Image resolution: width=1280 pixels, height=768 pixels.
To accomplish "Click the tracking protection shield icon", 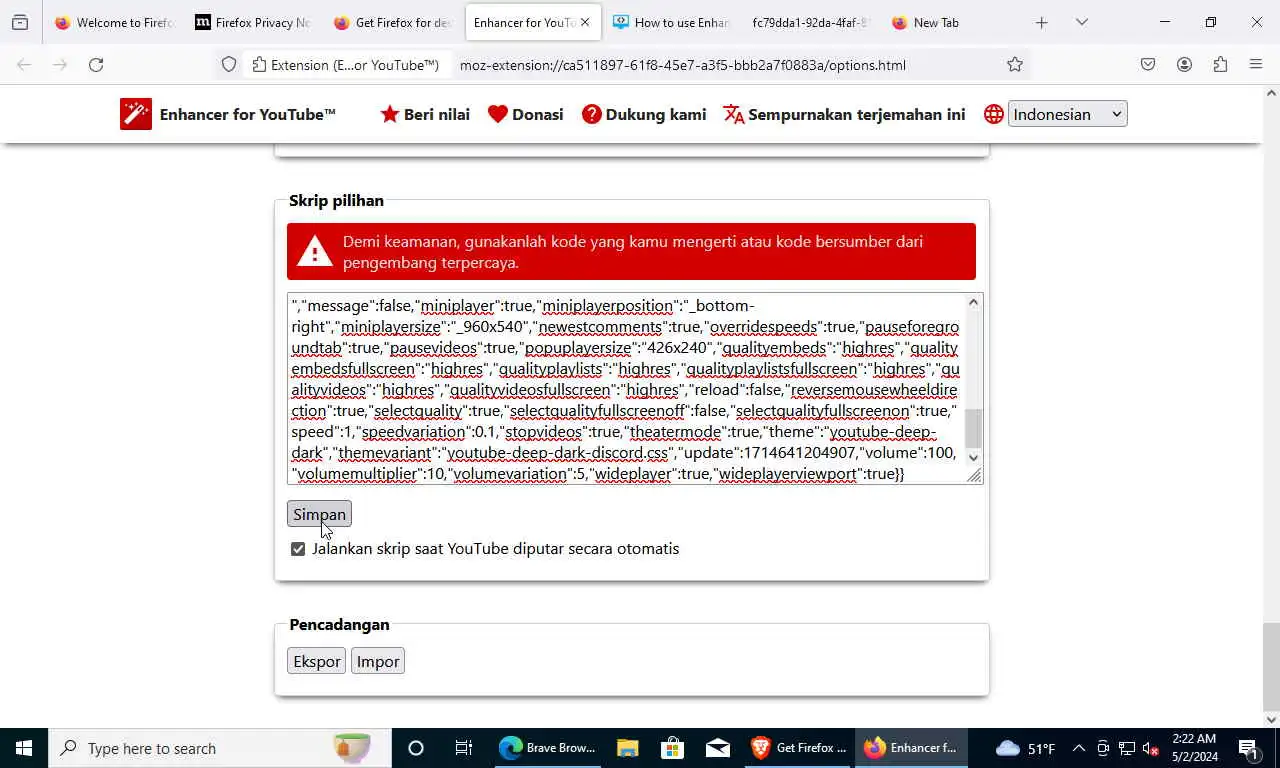I will pyautogui.click(x=229, y=65).
